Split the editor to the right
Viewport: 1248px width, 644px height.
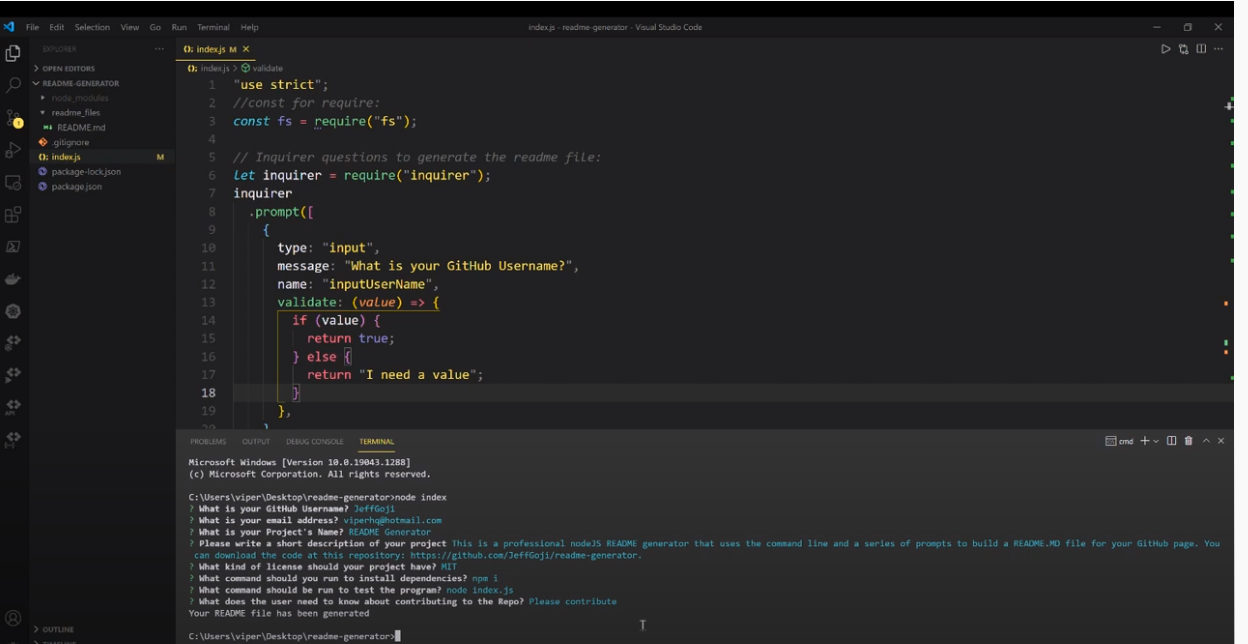tap(1201, 49)
